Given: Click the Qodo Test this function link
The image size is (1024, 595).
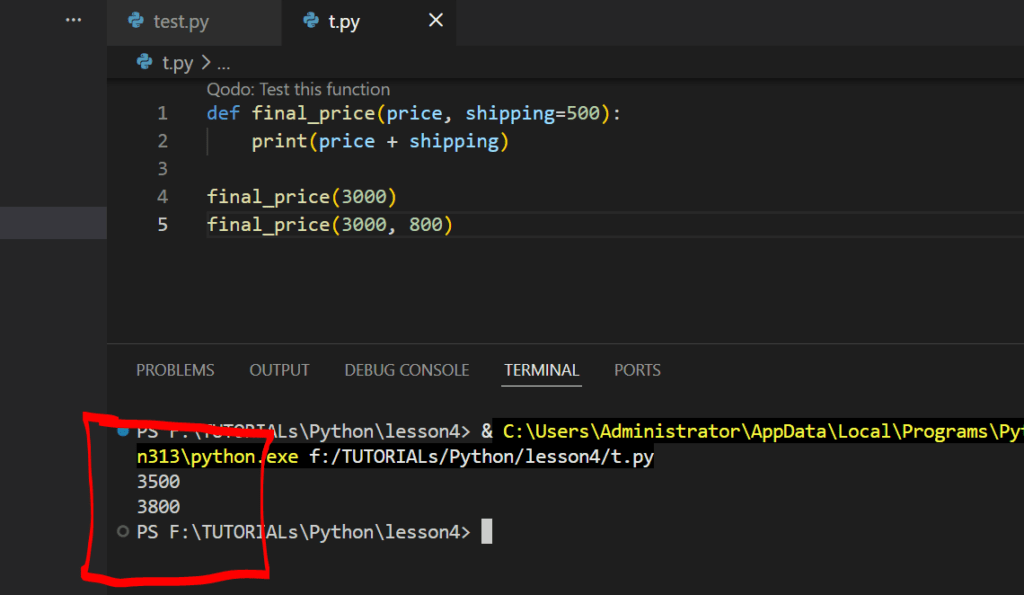Looking at the screenshot, I should click(298, 89).
